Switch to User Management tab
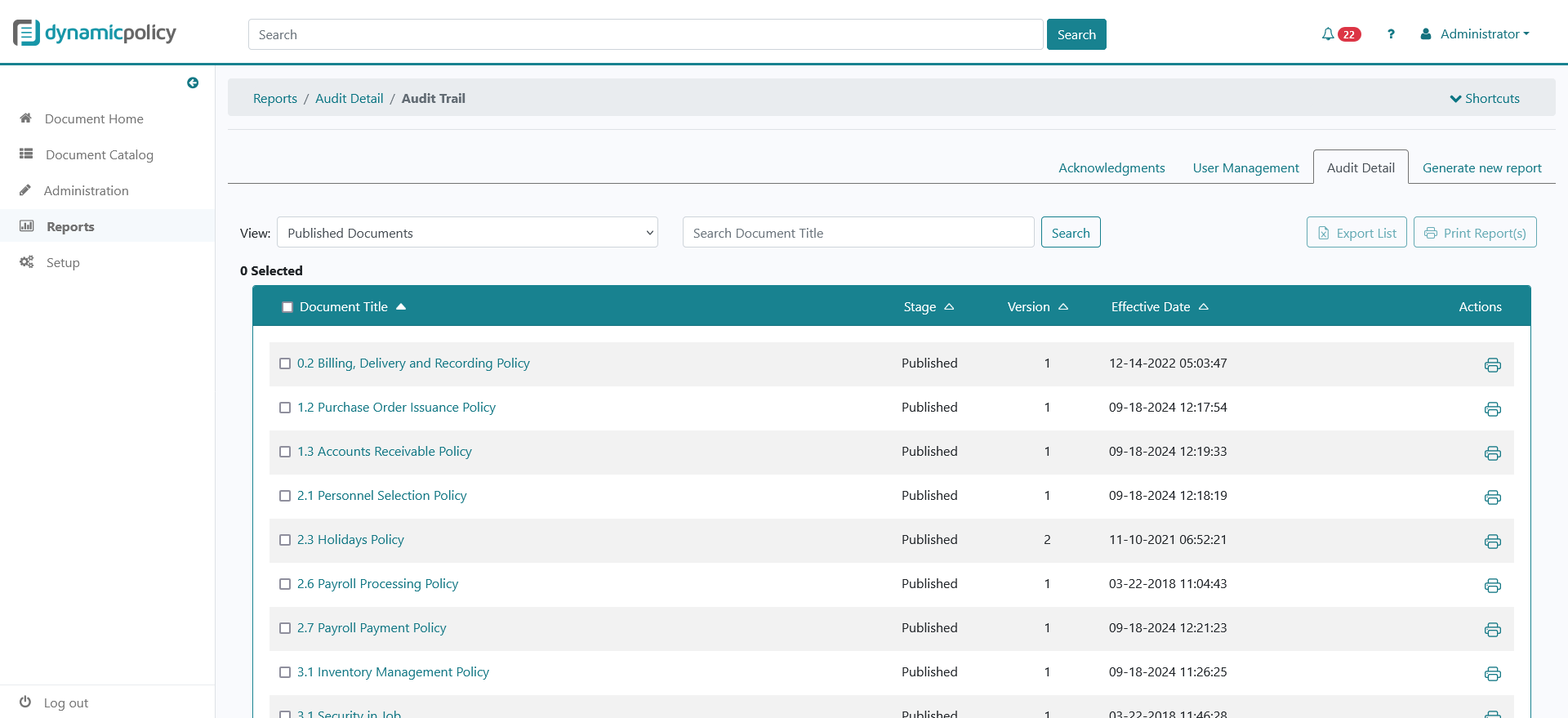 (x=1245, y=167)
